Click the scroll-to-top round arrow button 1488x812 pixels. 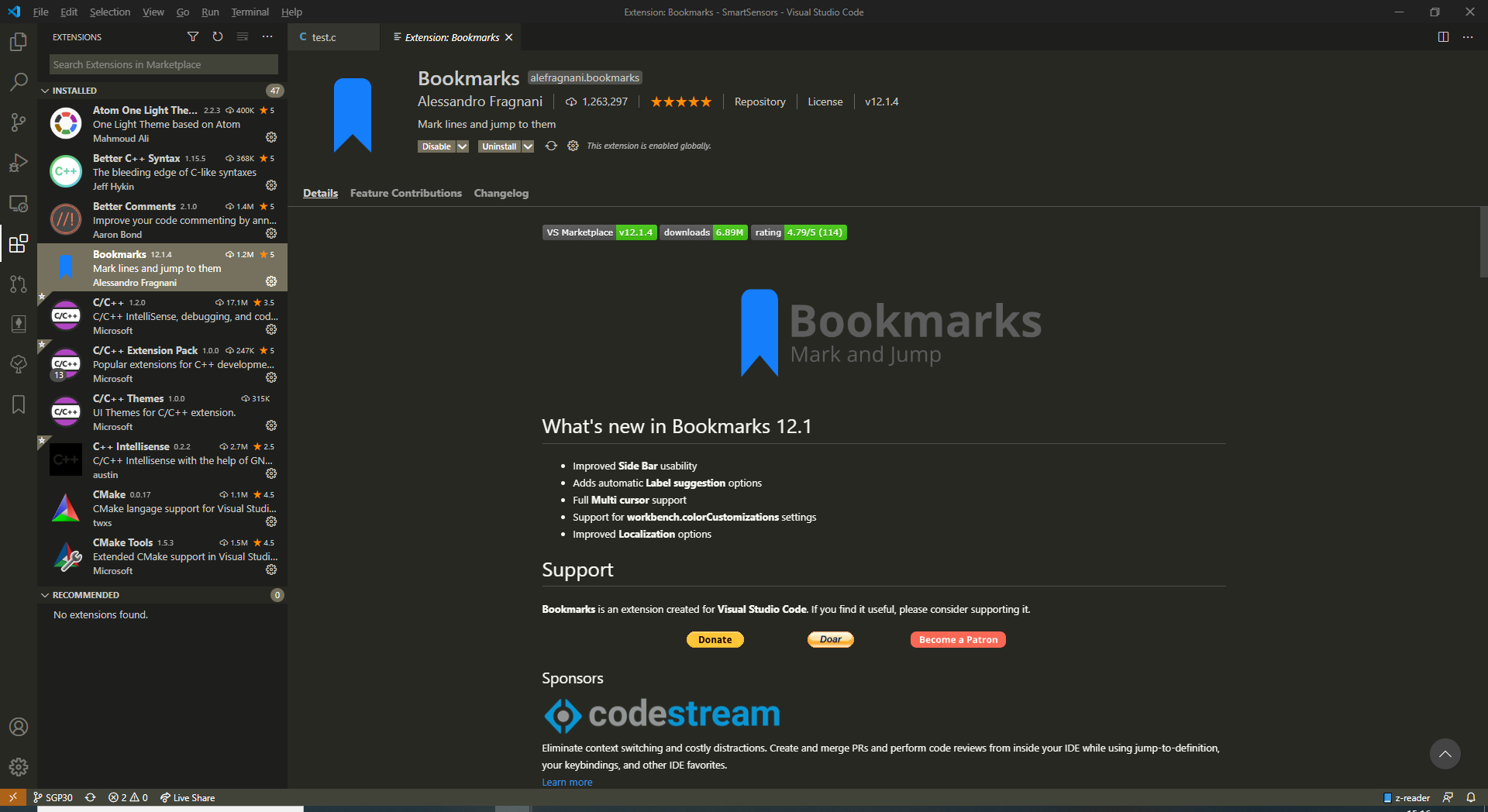(1445, 754)
